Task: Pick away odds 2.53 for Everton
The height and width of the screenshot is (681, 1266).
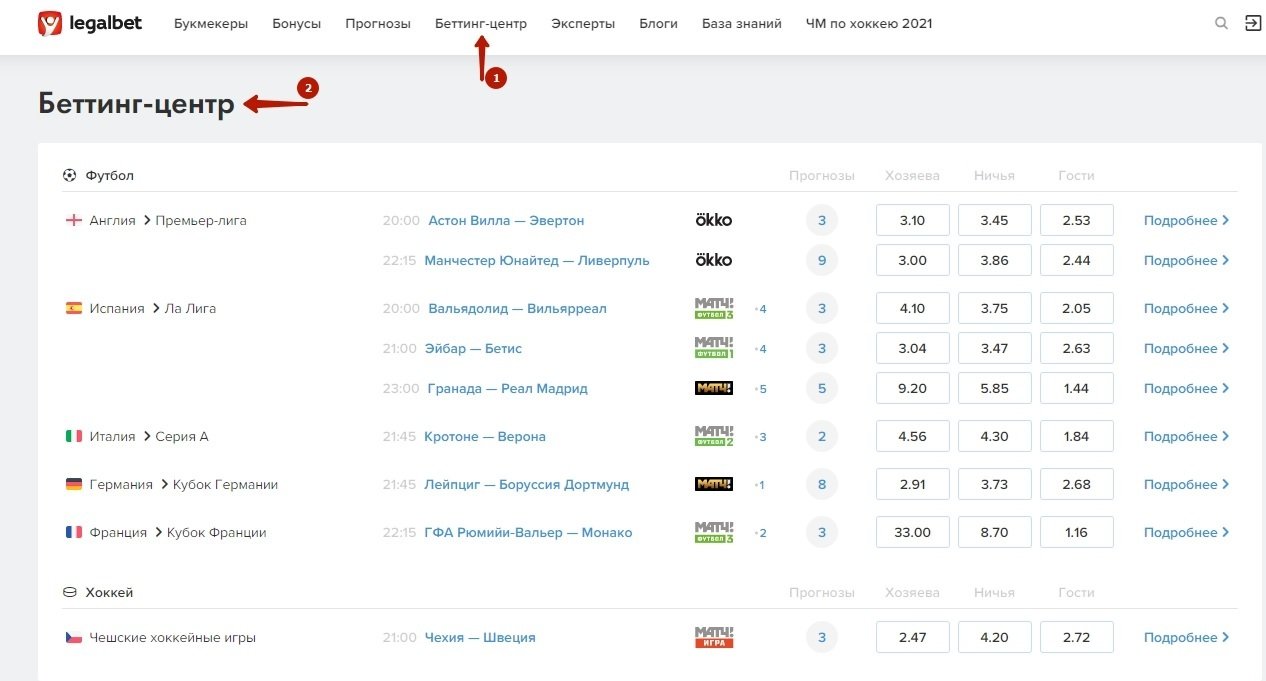Action: (x=1076, y=220)
